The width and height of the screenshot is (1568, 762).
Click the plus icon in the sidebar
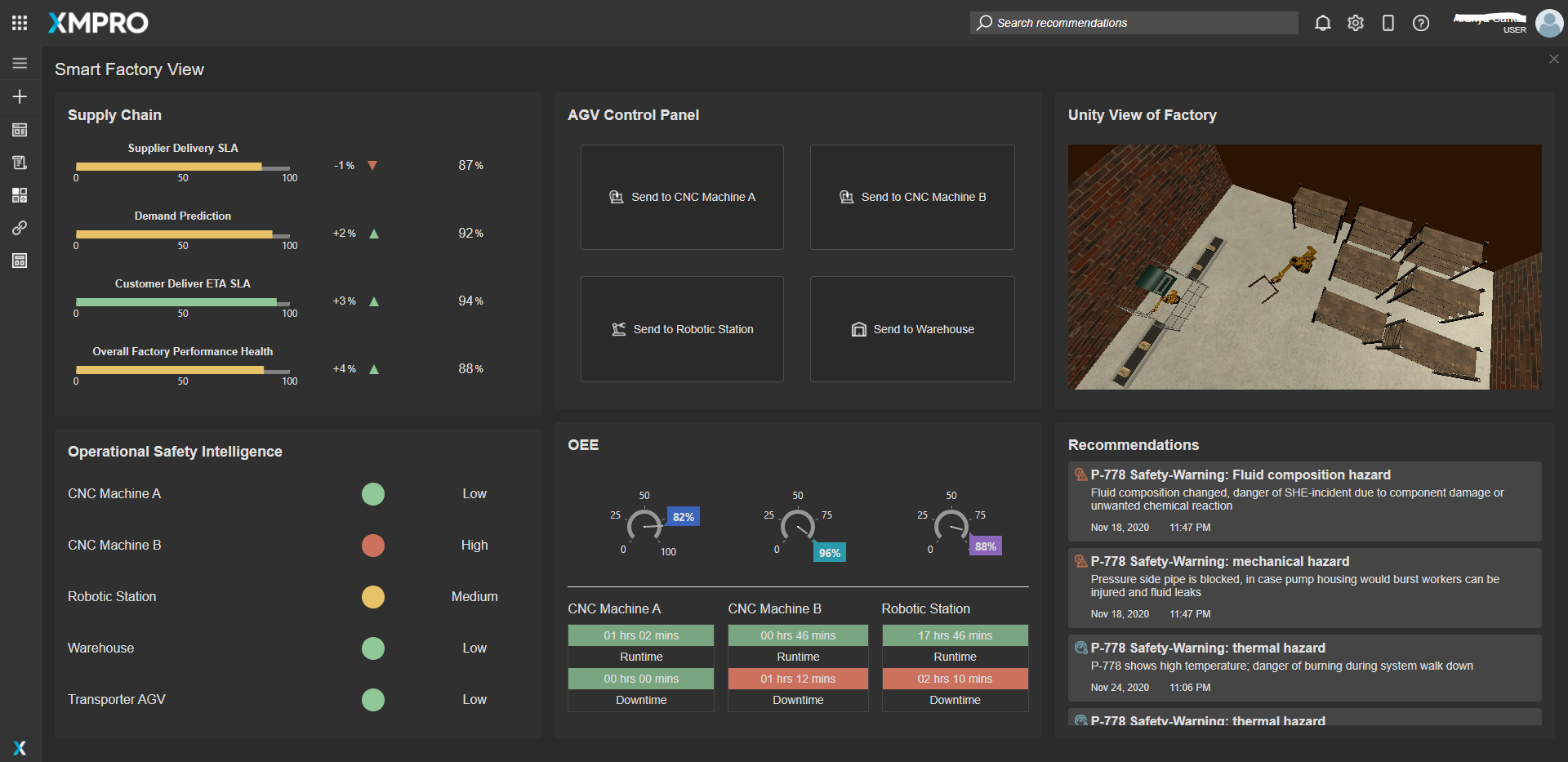click(20, 96)
